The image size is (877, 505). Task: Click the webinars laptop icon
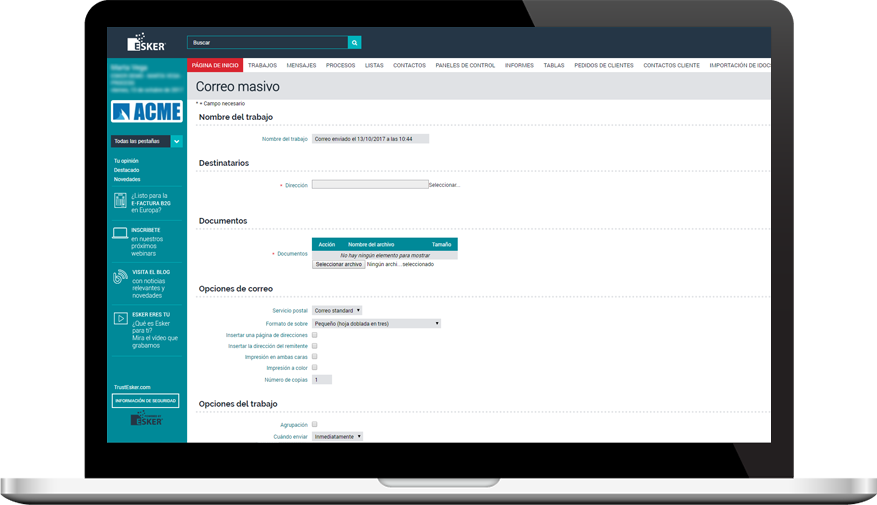(120, 236)
